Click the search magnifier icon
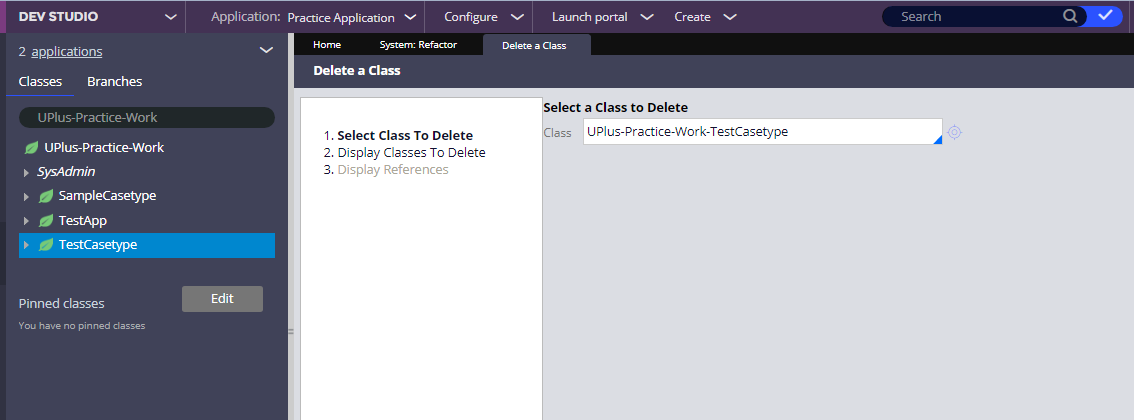The height and width of the screenshot is (420, 1134). tap(1070, 16)
